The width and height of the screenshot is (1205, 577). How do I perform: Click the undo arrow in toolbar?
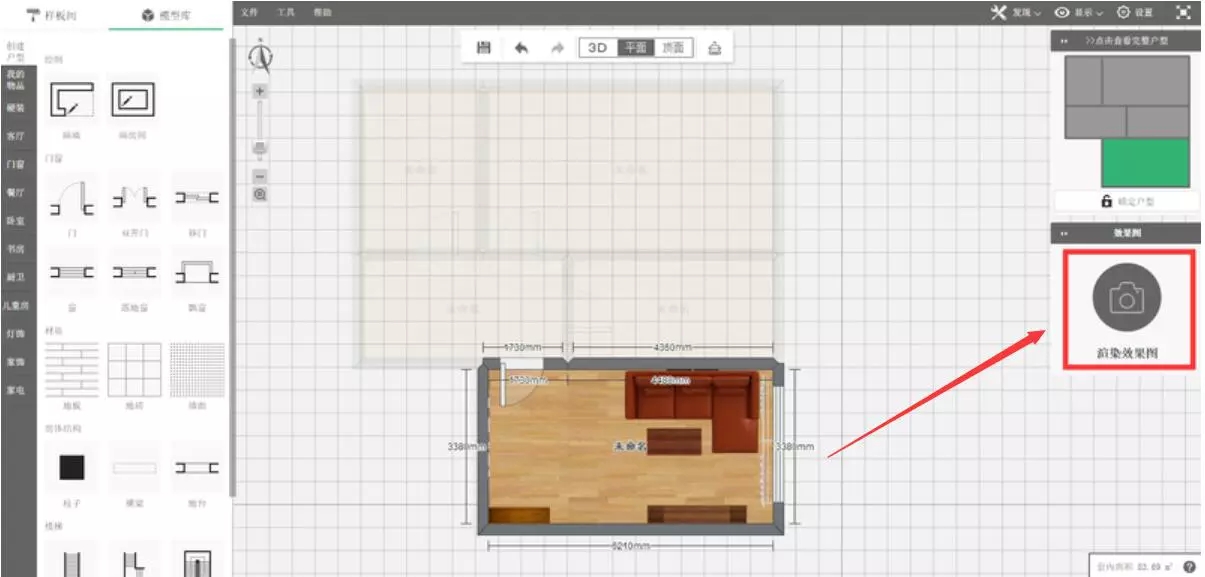(521, 48)
